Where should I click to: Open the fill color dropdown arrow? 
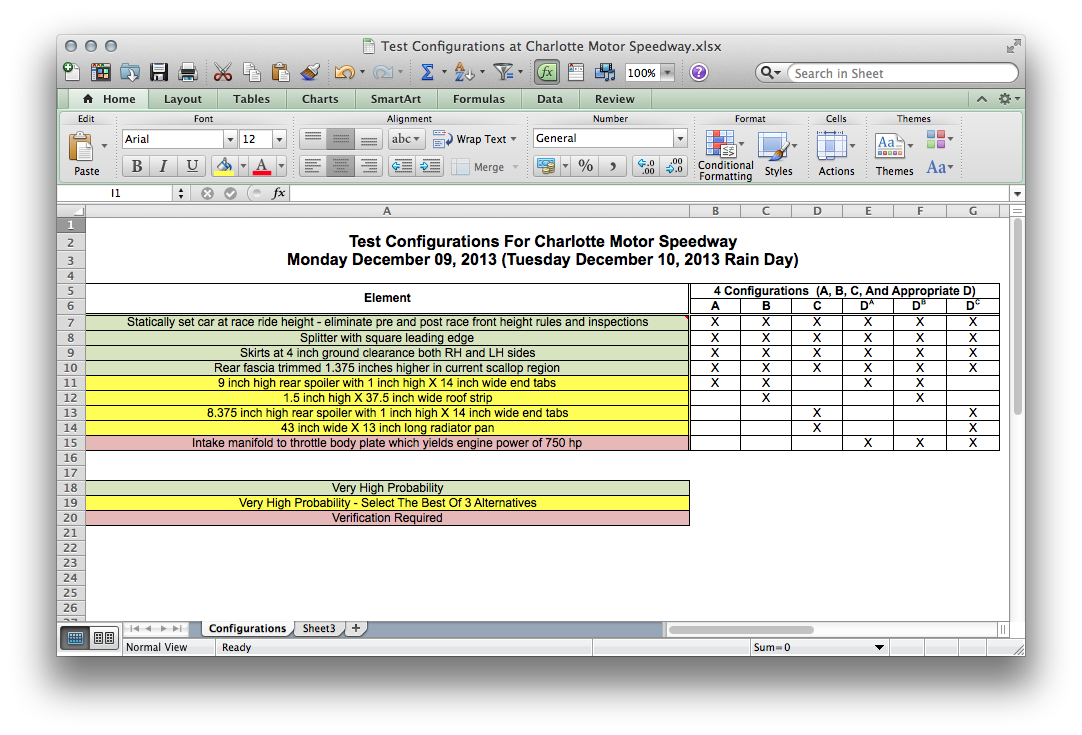243,166
